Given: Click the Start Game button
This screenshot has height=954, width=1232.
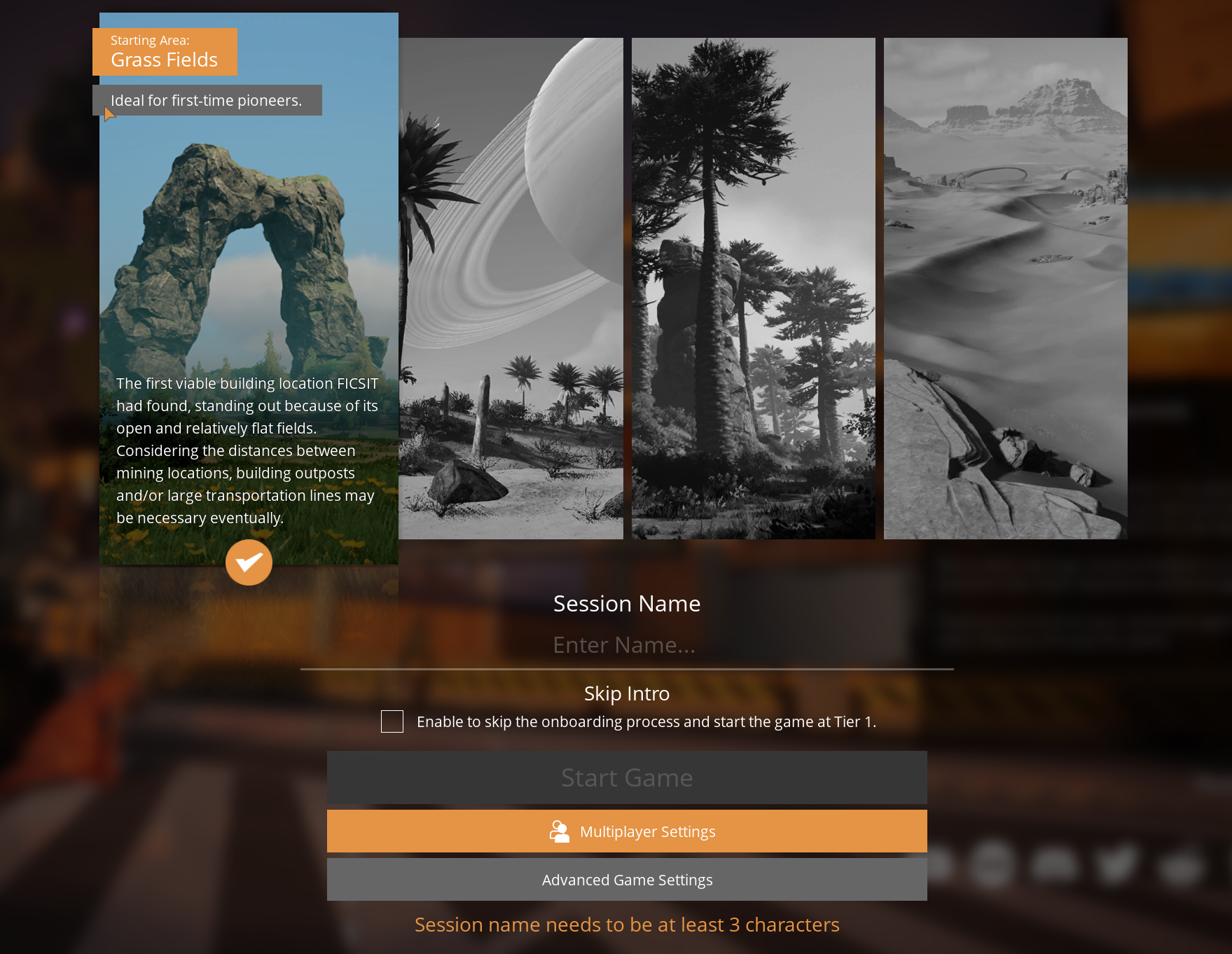Looking at the screenshot, I should tap(627, 777).
